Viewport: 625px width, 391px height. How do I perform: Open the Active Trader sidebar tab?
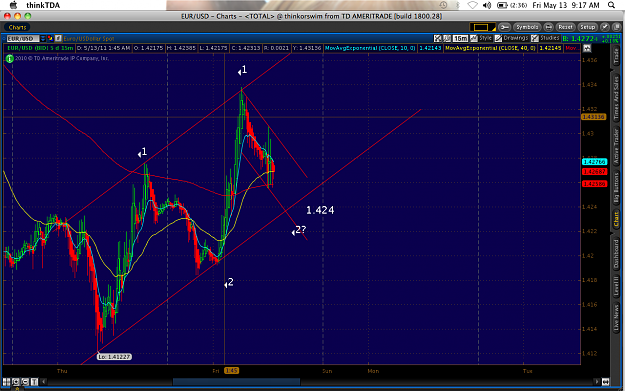click(x=616, y=147)
